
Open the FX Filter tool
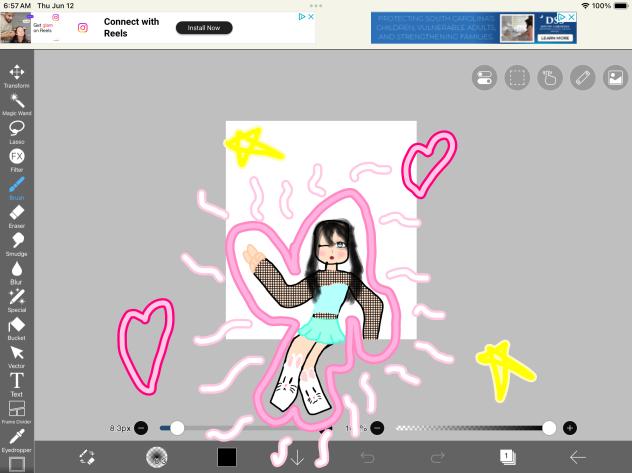click(17, 160)
